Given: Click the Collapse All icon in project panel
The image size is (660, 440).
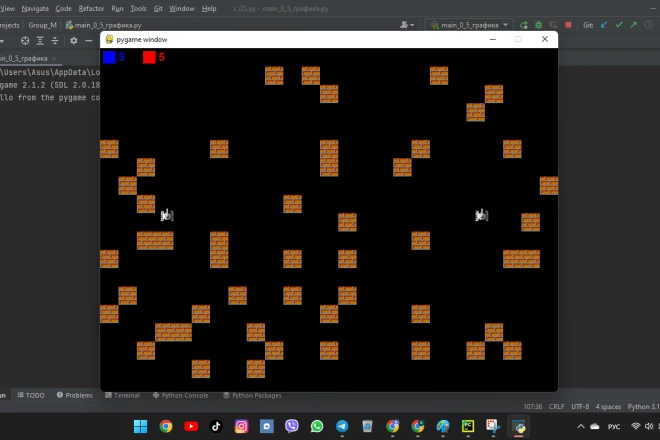Looking at the screenshot, I should point(55,41).
